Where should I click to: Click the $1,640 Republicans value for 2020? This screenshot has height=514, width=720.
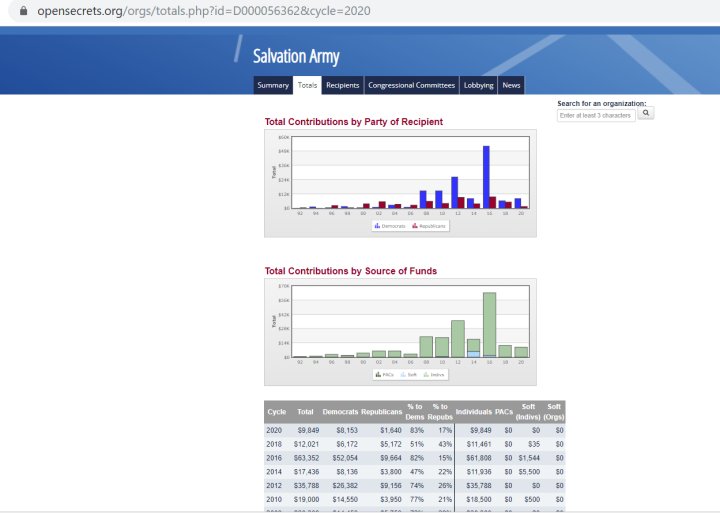point(391,430)
